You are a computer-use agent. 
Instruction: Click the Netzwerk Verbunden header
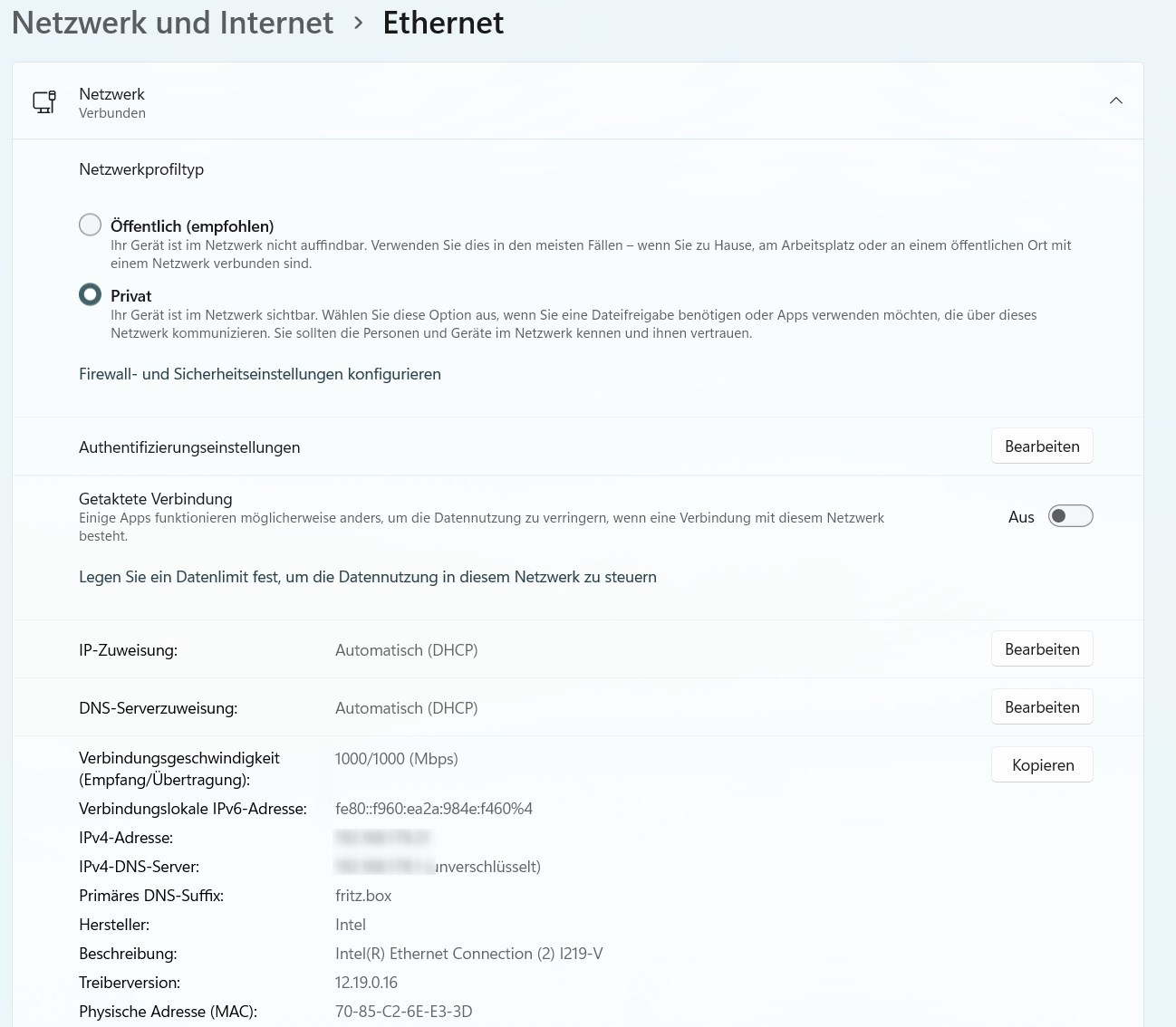[112, 102]
